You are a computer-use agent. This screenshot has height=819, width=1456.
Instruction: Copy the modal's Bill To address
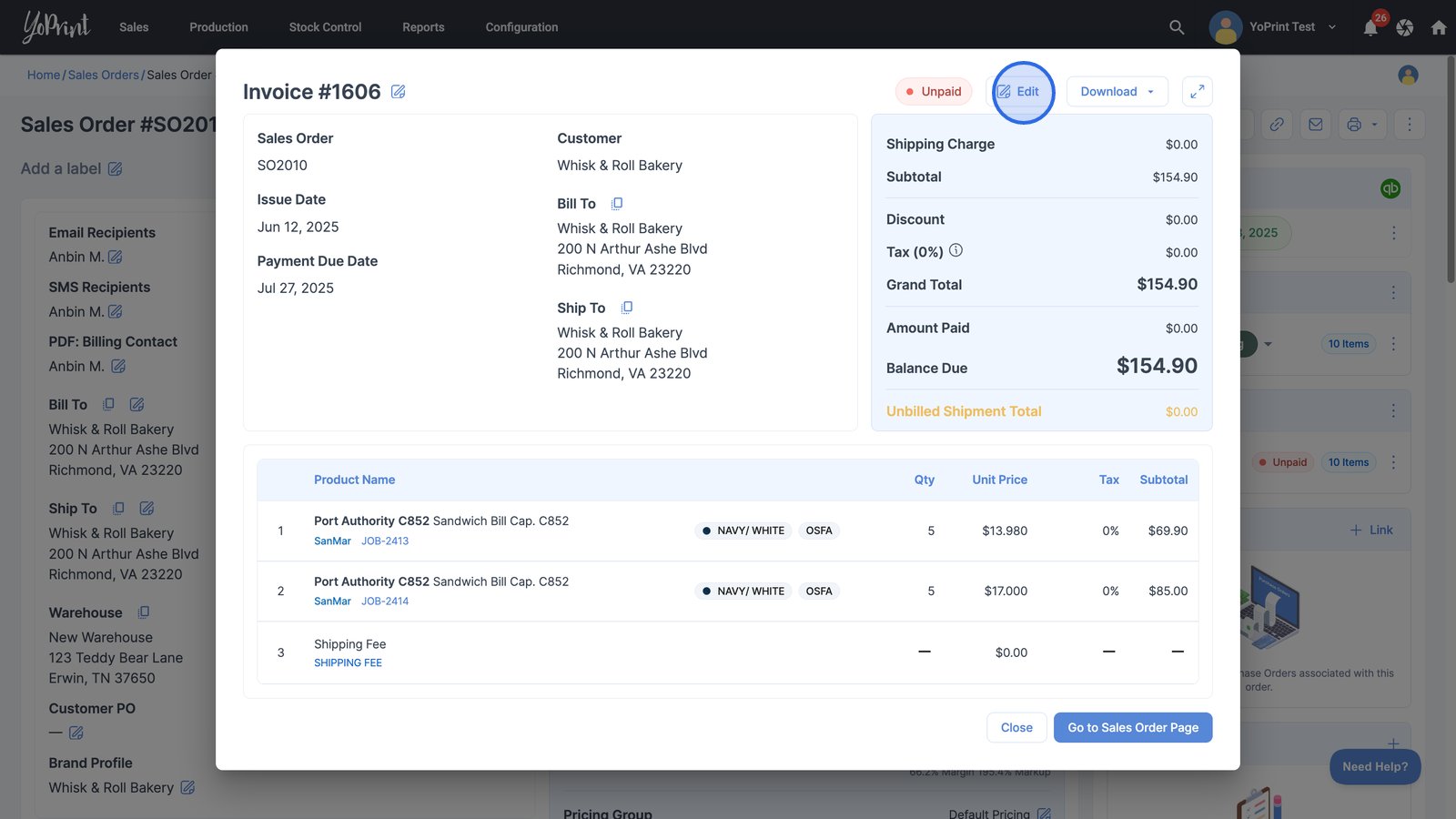tap(617, 204)
